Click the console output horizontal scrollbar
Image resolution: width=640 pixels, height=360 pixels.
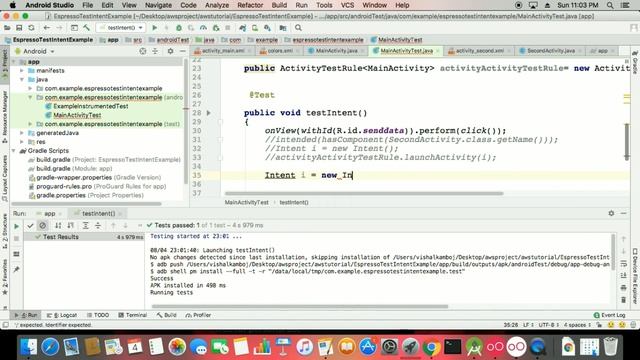(x=300, y=306)
